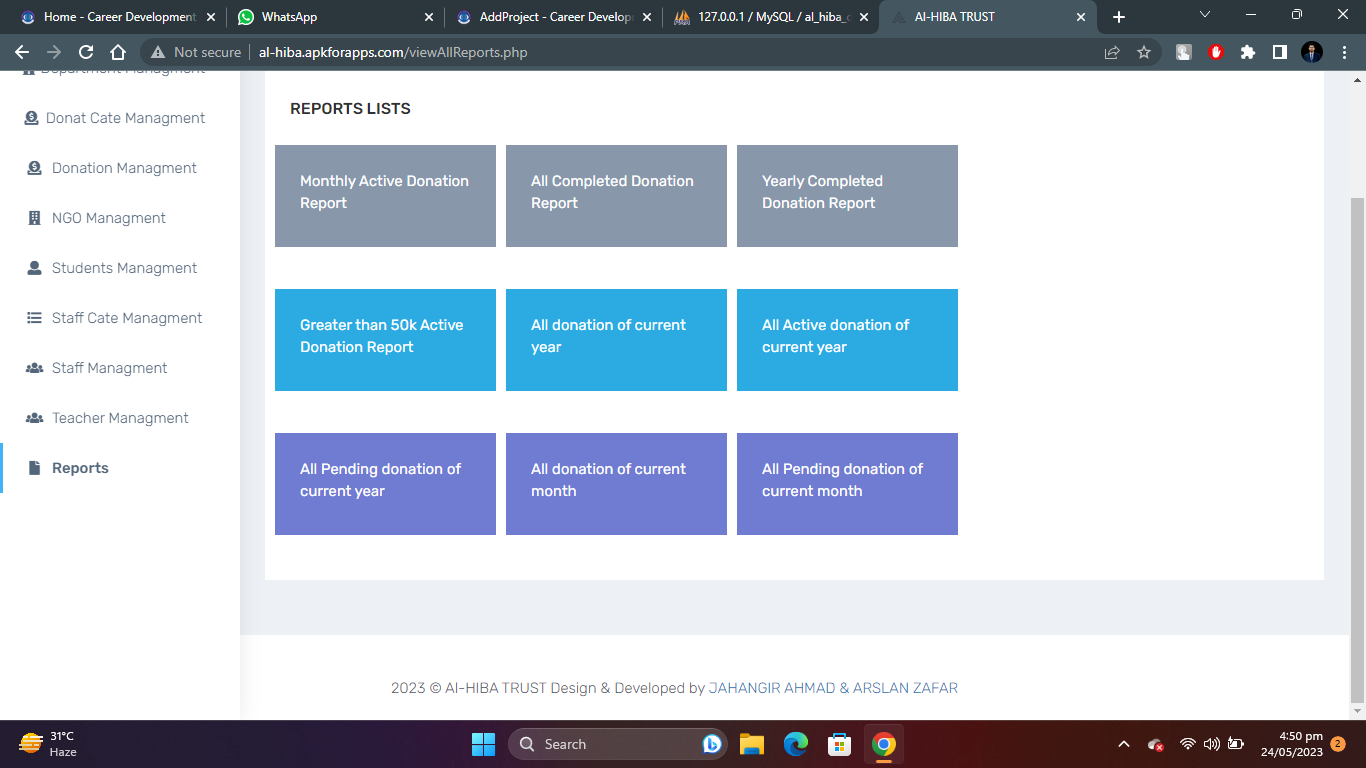Open the tab search dropdown chevron
Image resolution: width=1366 pixels, height=768 pixels.
[x=1204, y=16]
